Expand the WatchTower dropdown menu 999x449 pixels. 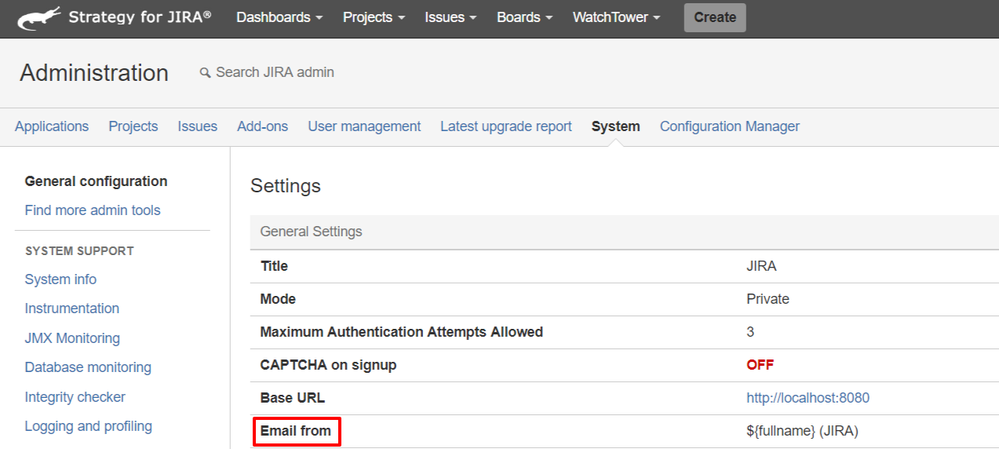[x=616, y=18]
